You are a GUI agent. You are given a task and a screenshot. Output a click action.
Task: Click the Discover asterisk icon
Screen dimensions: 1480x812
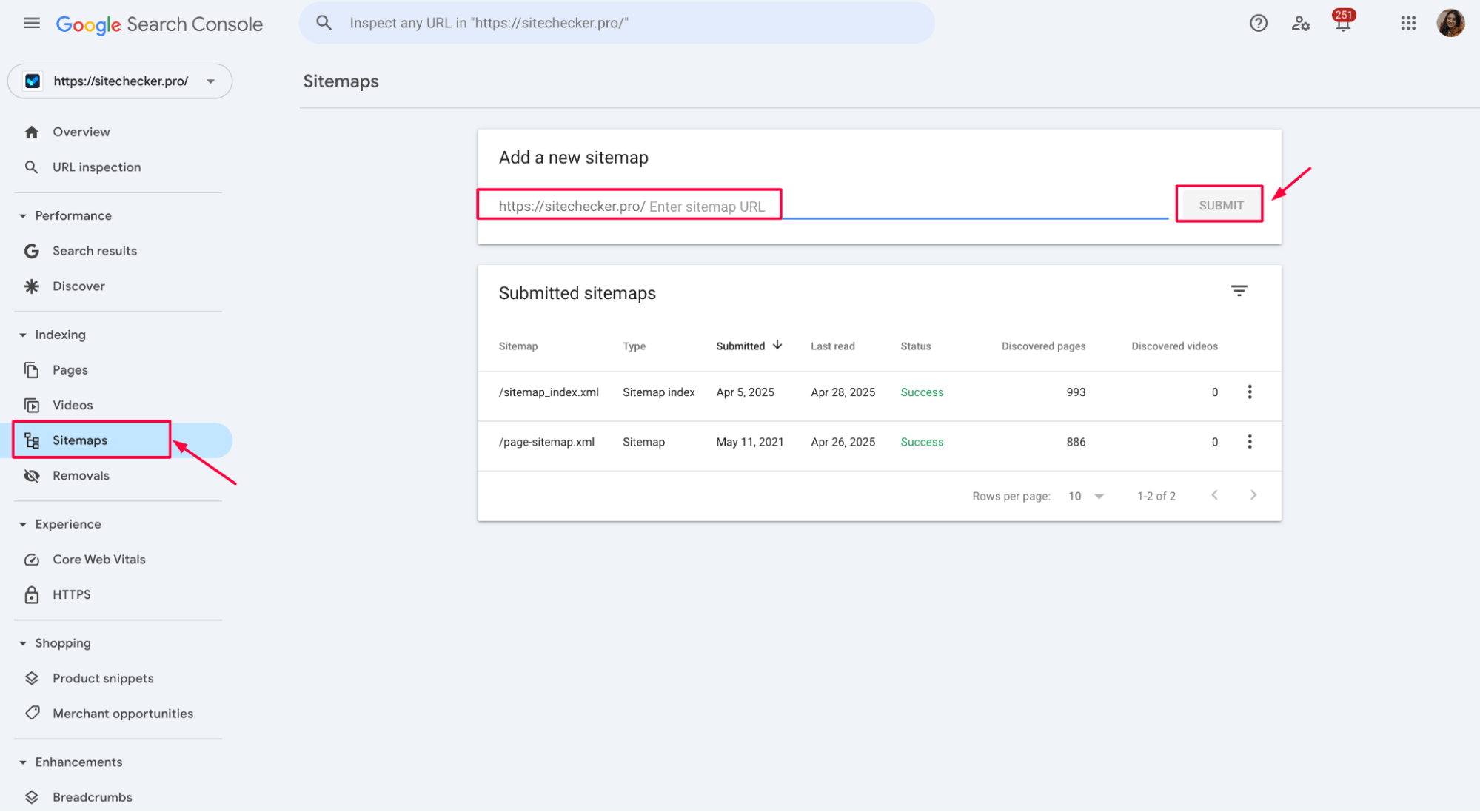click(x=31, y=286)
